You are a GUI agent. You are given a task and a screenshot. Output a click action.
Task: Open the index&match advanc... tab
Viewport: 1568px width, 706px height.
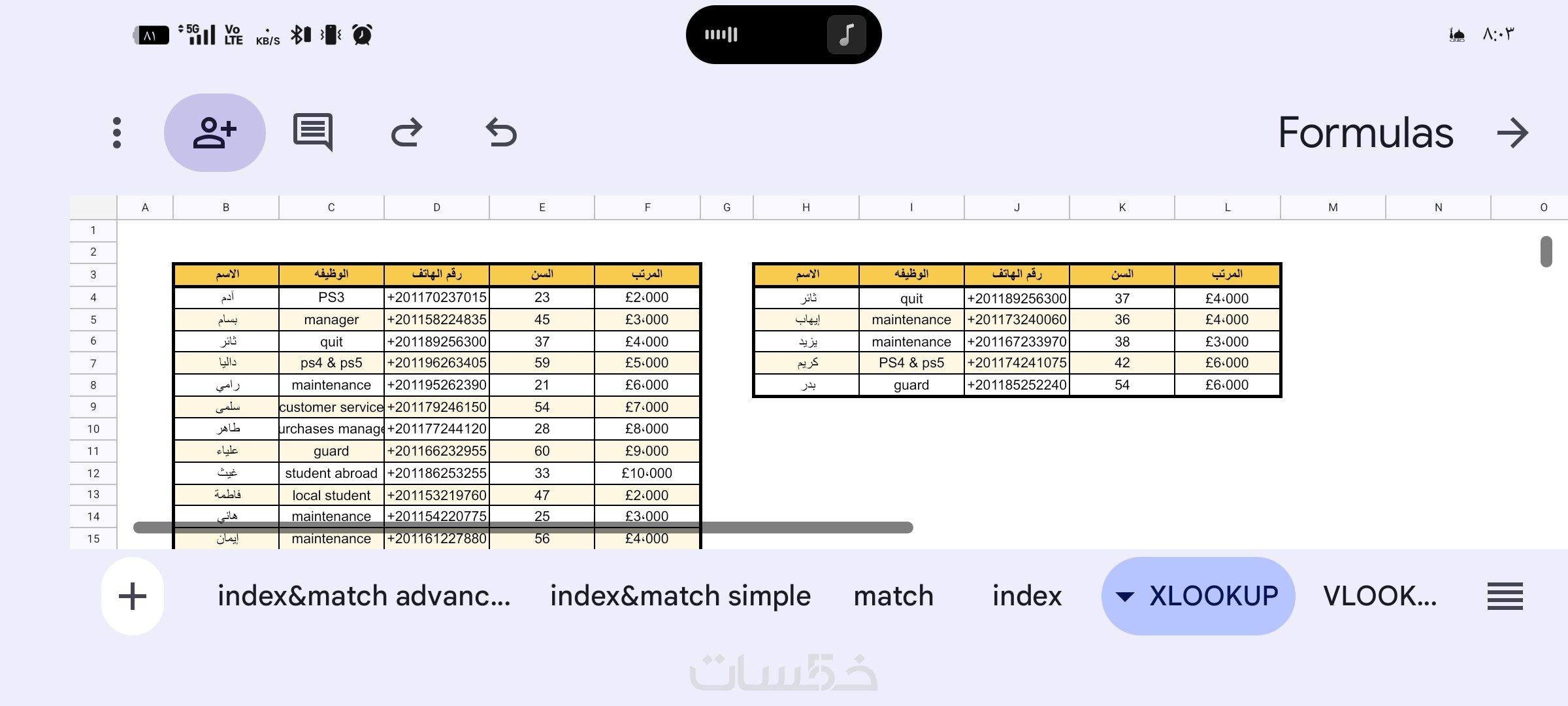pyautogui.click(x=364, y=596)
